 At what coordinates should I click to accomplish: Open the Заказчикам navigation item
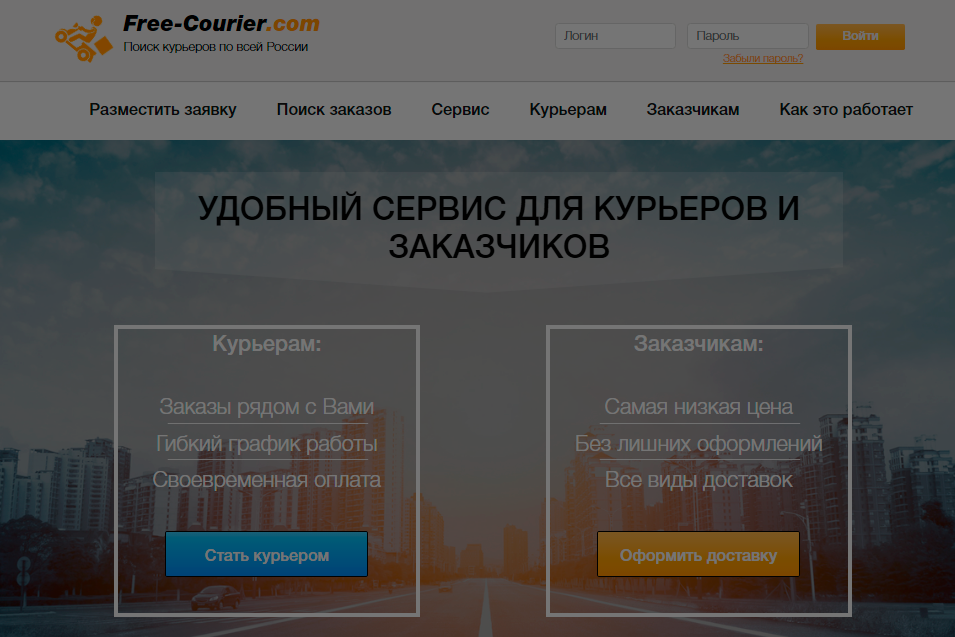[693, 110]
